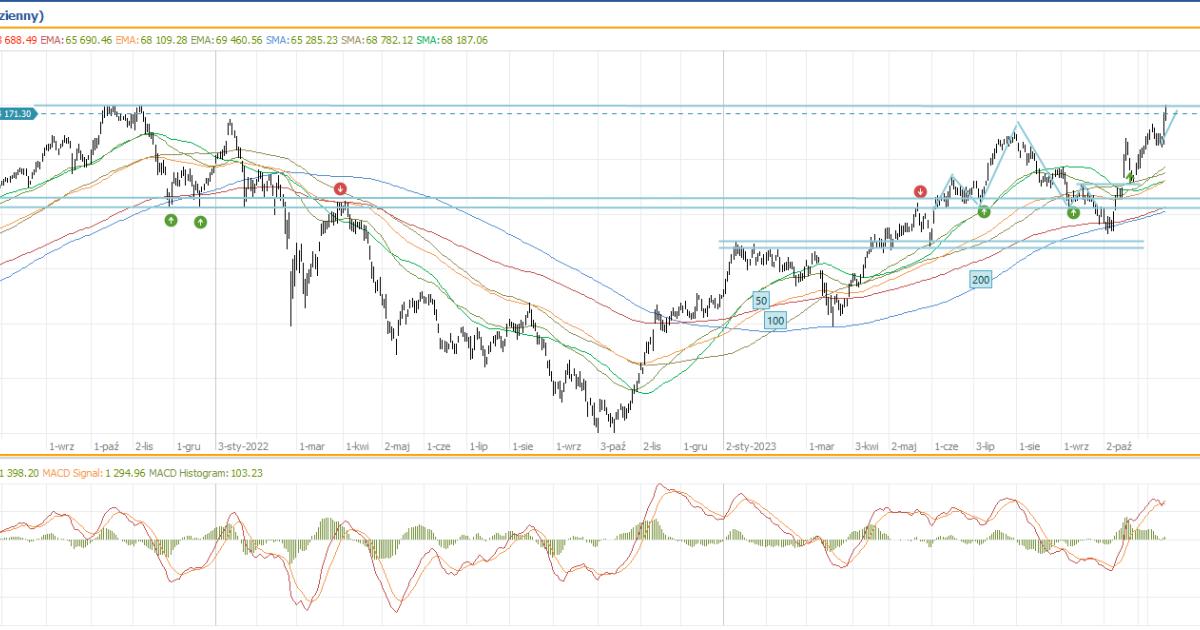The width and height of the screenshot is (1200, 630).
Task: Select the moving average label 100
Action: point(775,320)
